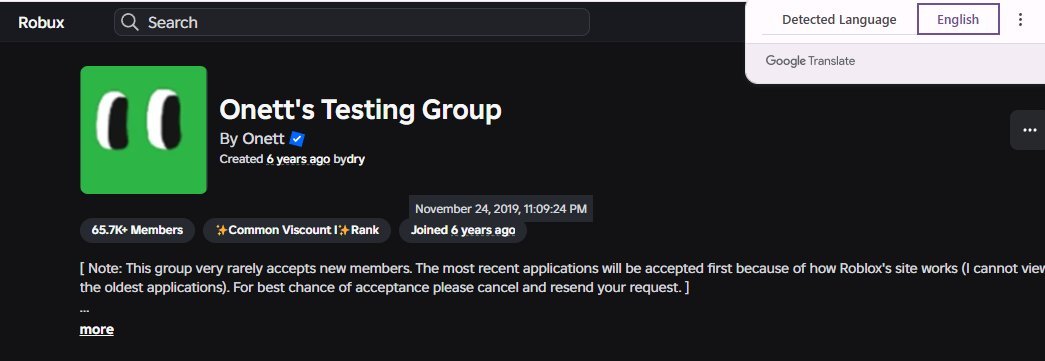Switch to the English translation tab

(958, 19)
